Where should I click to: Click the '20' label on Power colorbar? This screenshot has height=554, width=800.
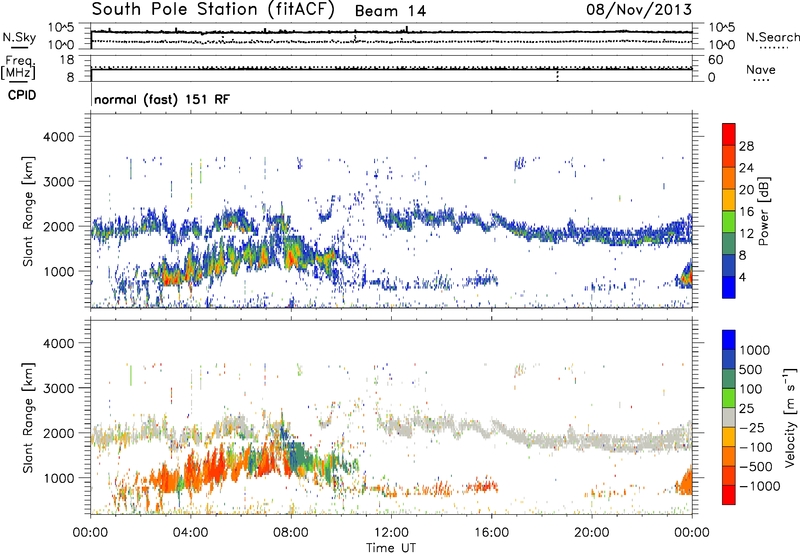(x=746, y=190)
